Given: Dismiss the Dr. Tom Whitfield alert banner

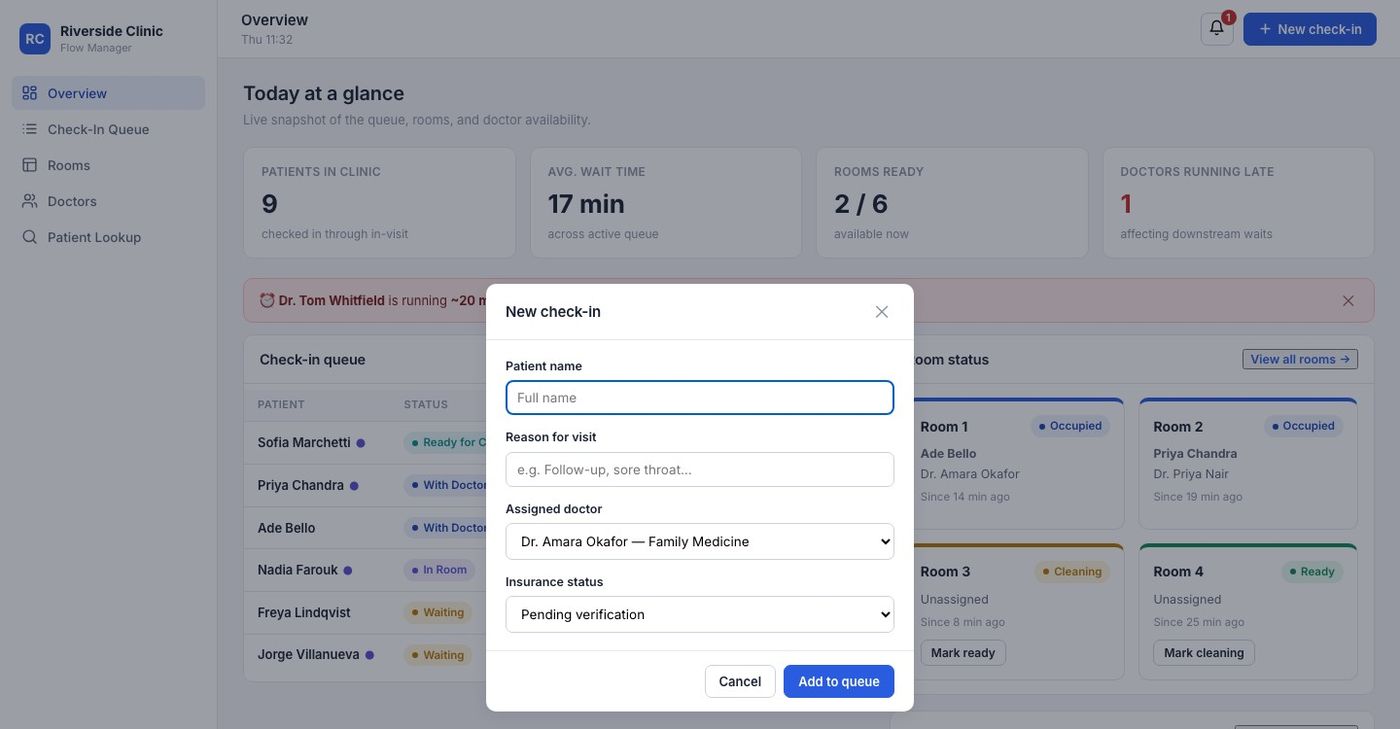Looking at the screenshot, I should pos(1348,300).
